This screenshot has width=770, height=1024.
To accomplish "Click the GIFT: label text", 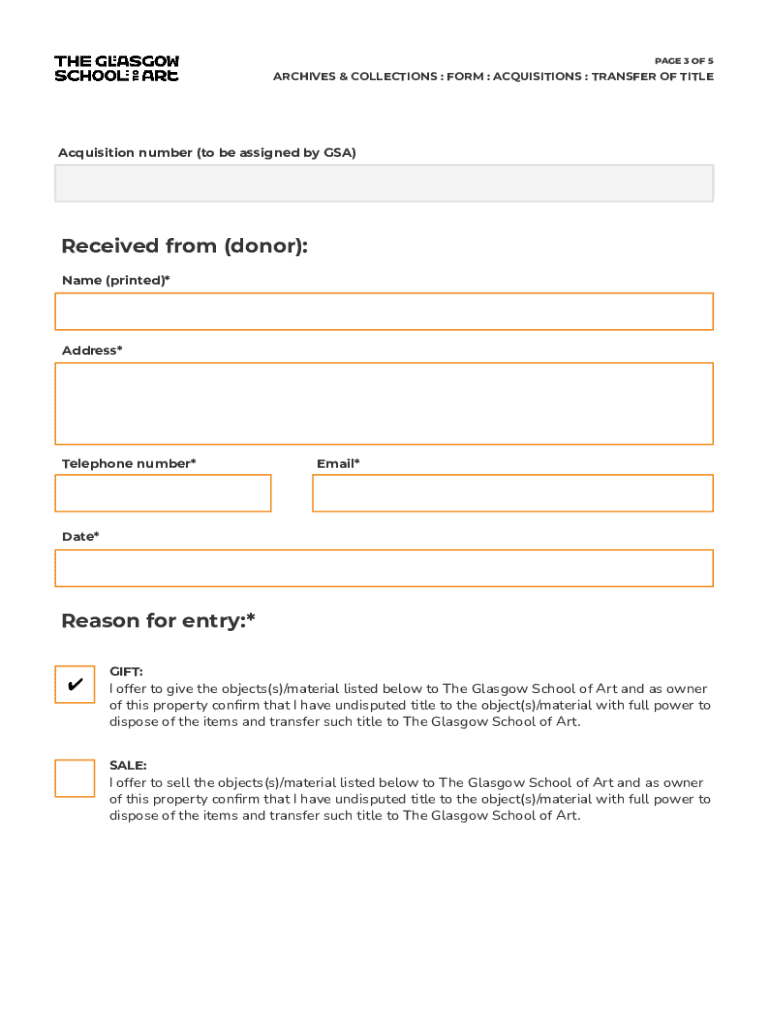I will pyautogui.click(x=126, y=672).
